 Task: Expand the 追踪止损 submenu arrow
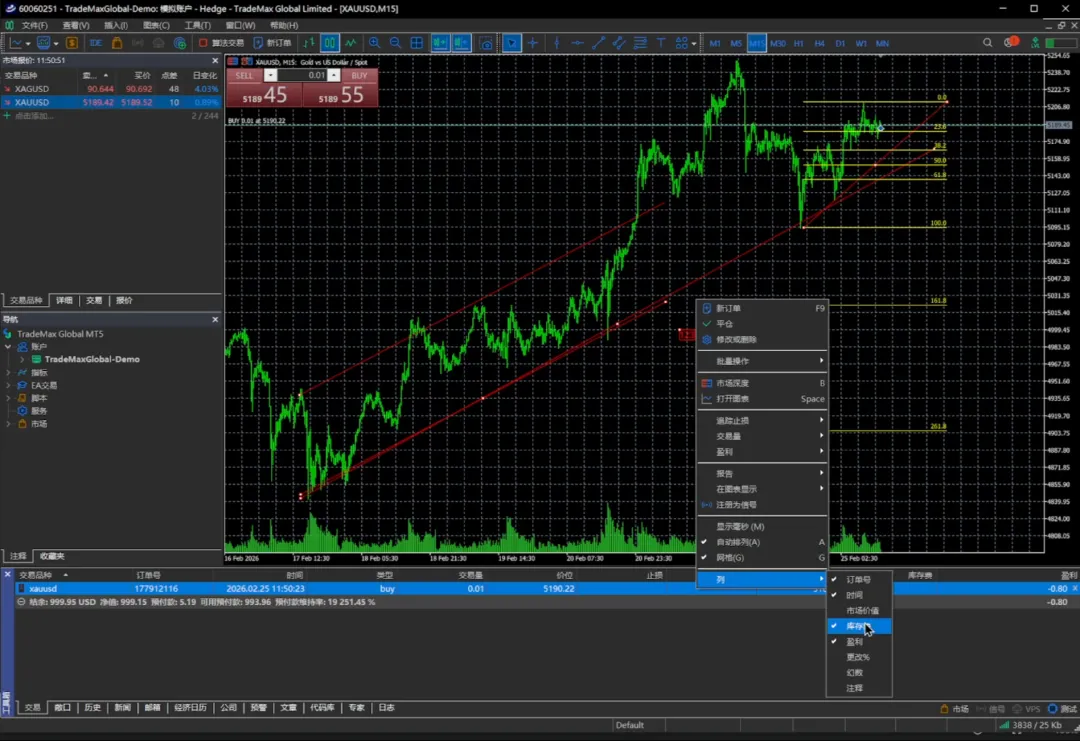pos(822,420)
